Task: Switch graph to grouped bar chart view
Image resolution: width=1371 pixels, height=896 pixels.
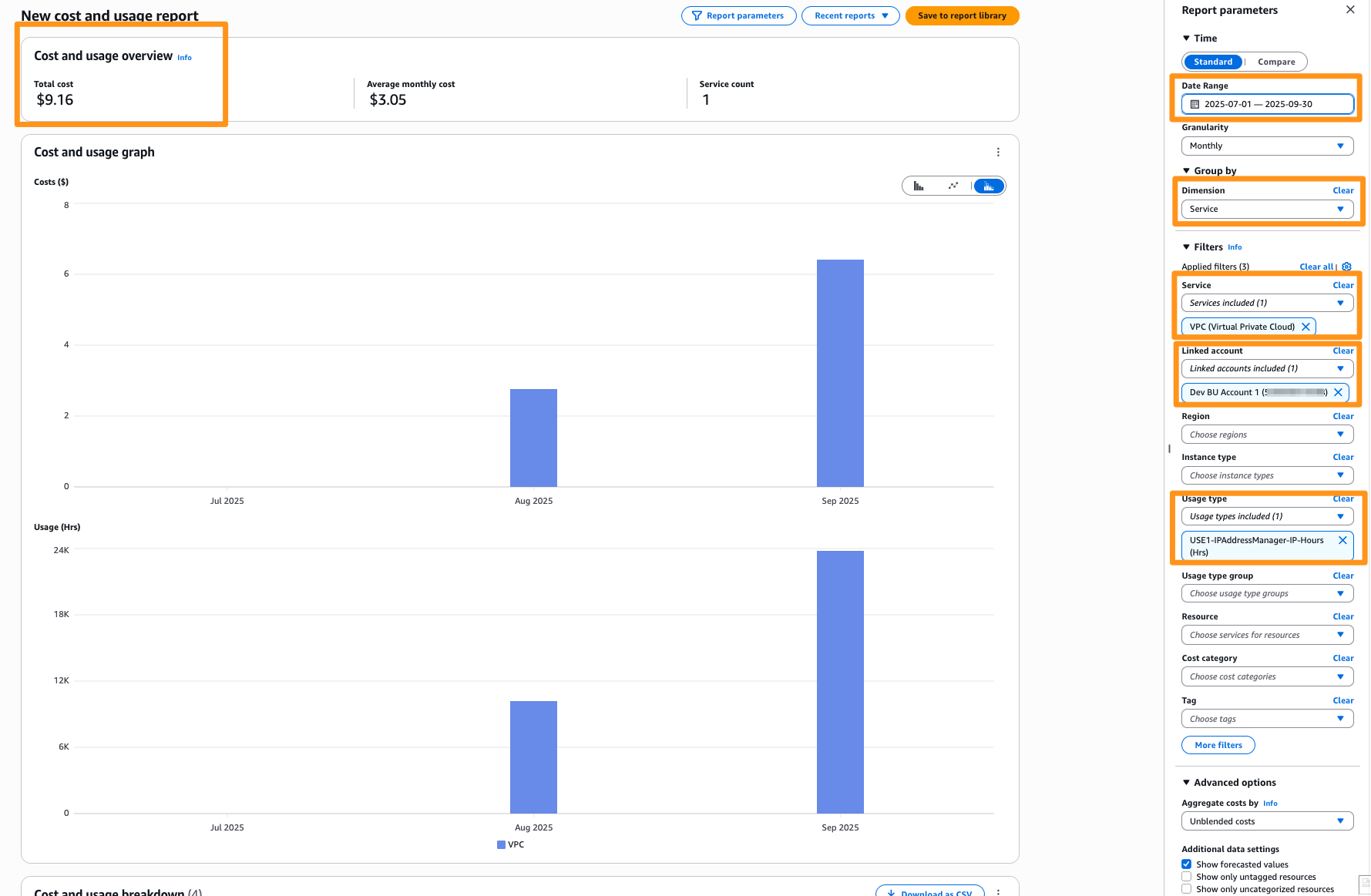Action: (x=919, y=185)
